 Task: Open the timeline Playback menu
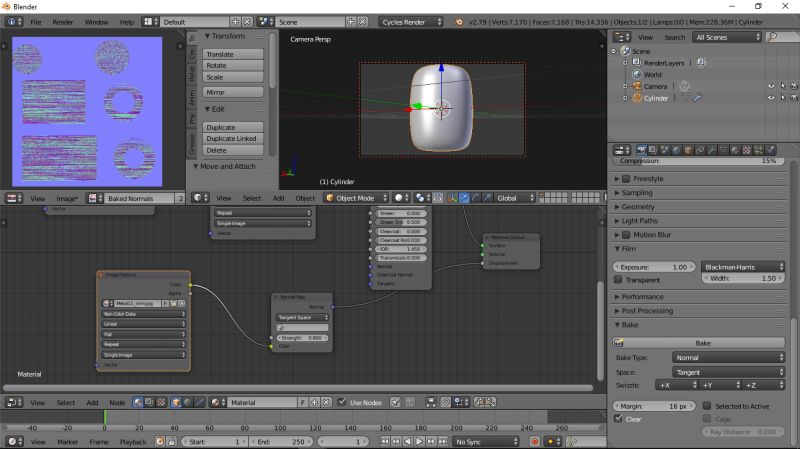pos(133,442)
